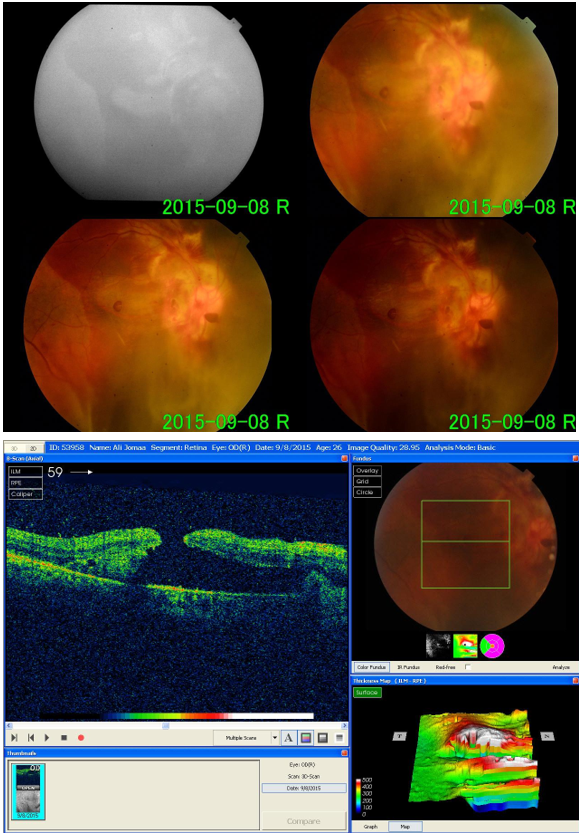Open the Multiple Scans dropdown arrow
The image size is (579, 834).
274,738
